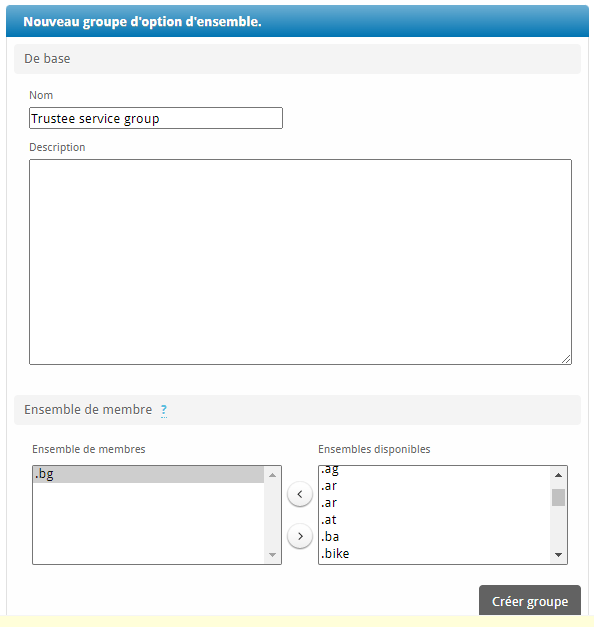Click the left arrow move button
Viewport: 594px width, 627px height.
[300, 494]
